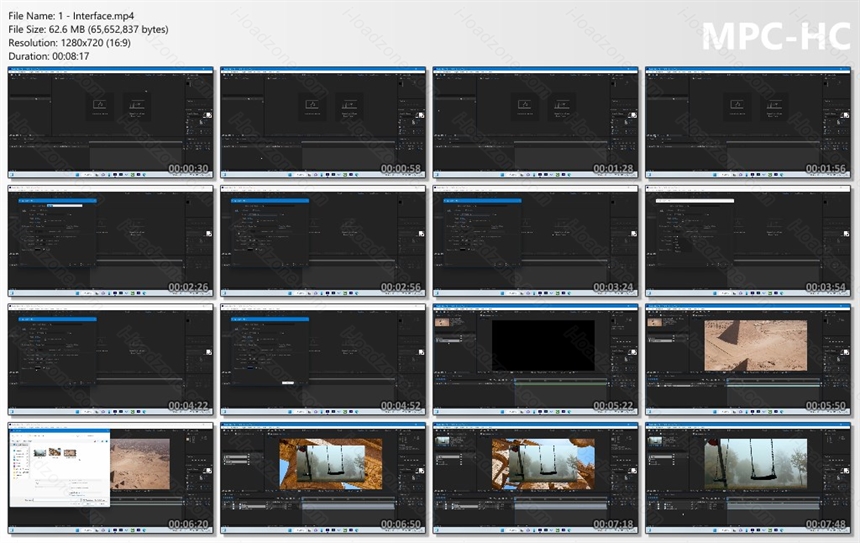Image resolution: width=860 pixels, height=543 pixels.
Task: Select the desert pyramid frame at 00:05:50
Action: click(748, 360)
